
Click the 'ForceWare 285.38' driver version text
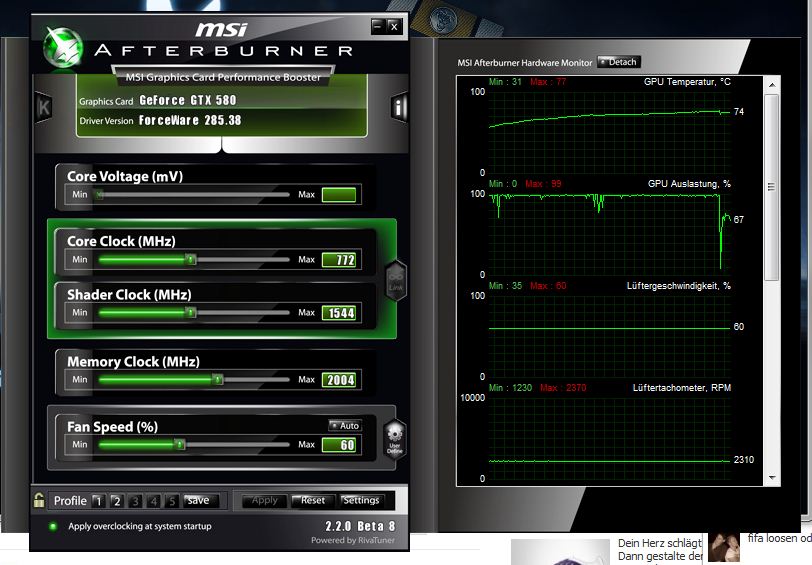pos(190,120)
